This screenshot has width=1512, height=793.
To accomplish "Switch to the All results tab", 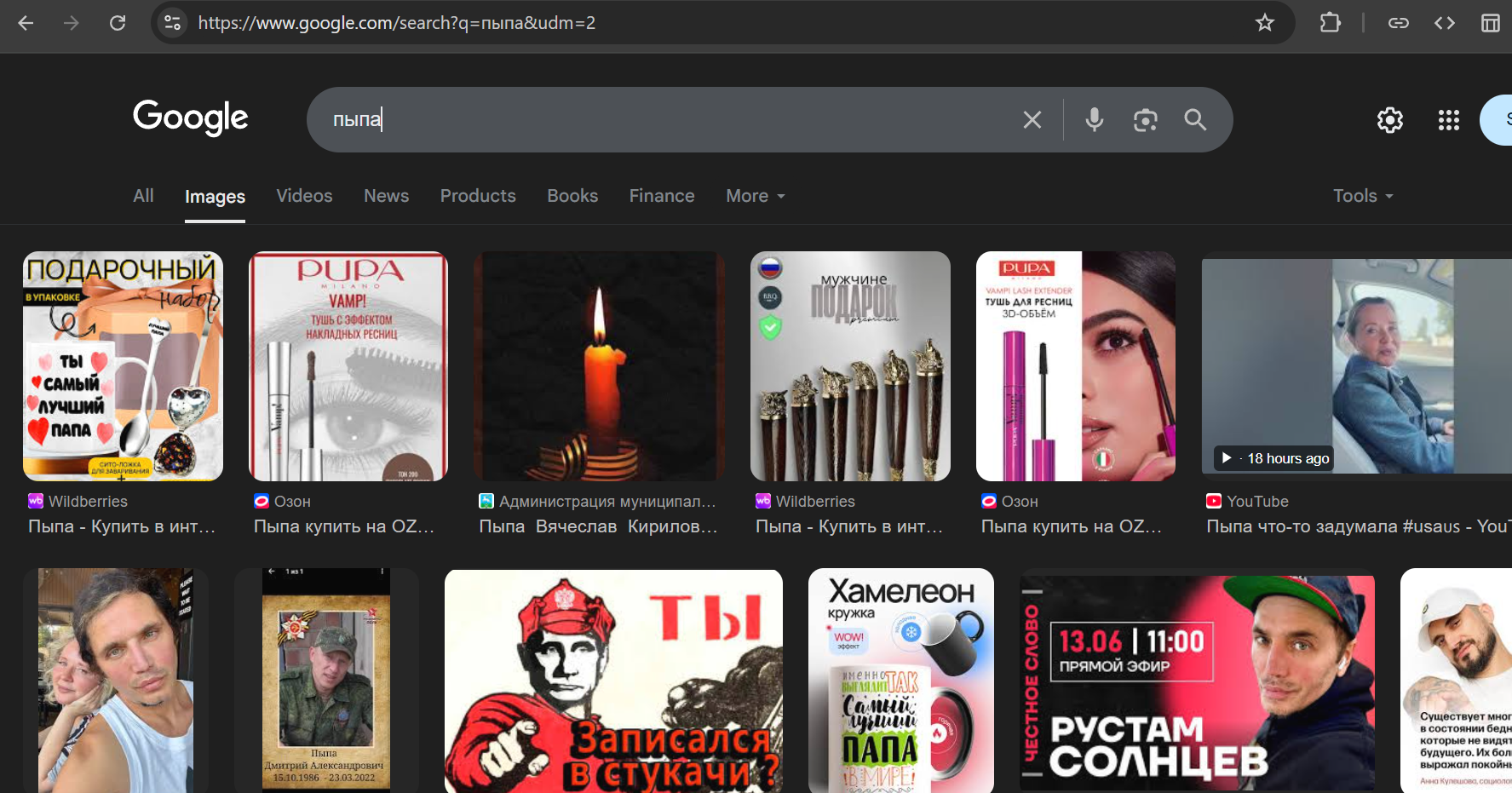I will (x=143, y=196).
